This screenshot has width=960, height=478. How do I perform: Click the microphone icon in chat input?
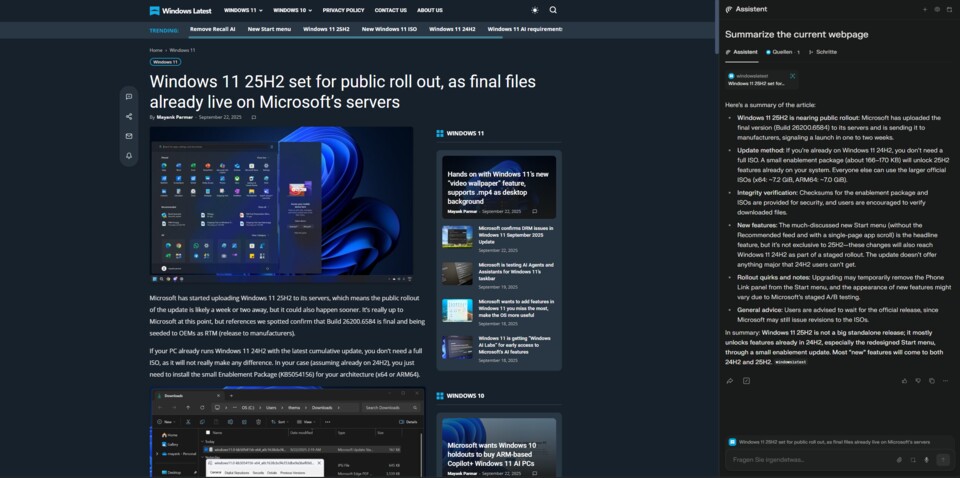point(927,460)
